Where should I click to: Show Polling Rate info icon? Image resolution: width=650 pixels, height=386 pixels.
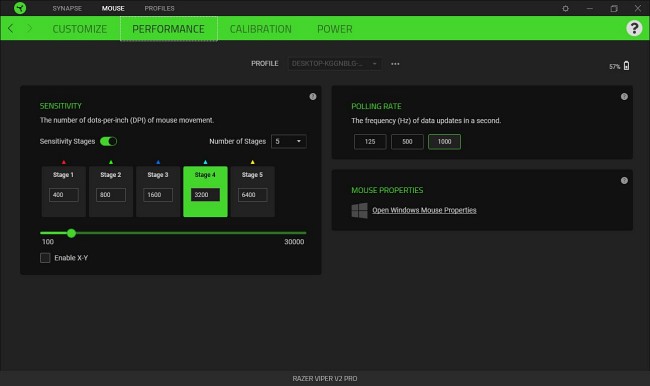coord(624,97)
